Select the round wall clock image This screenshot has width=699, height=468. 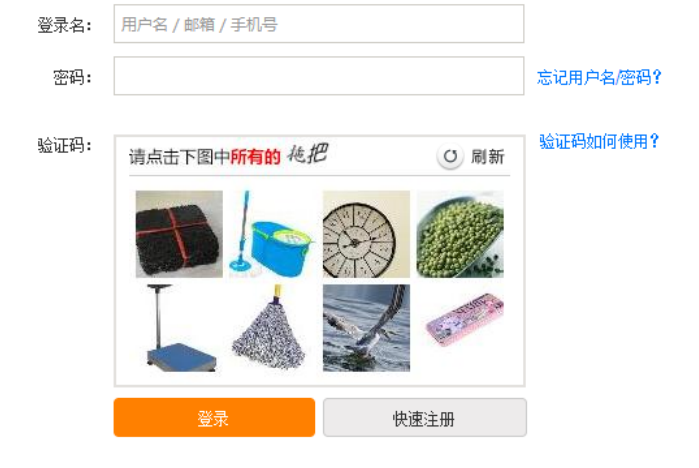(x=366, y=234)
